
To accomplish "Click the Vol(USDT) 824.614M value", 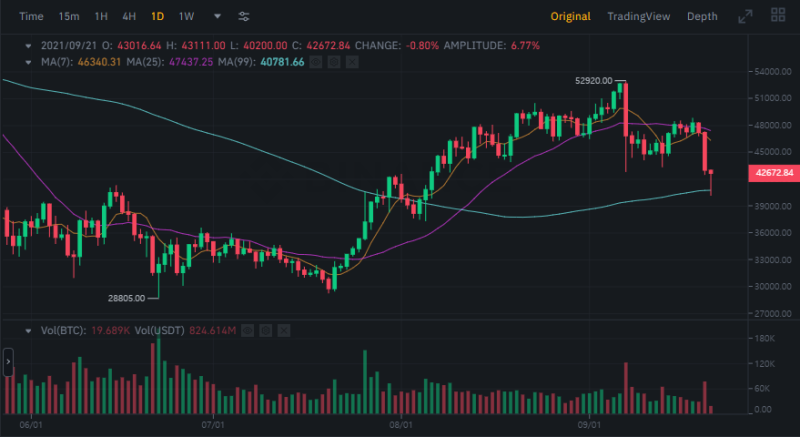I will (x=212, y=331).
